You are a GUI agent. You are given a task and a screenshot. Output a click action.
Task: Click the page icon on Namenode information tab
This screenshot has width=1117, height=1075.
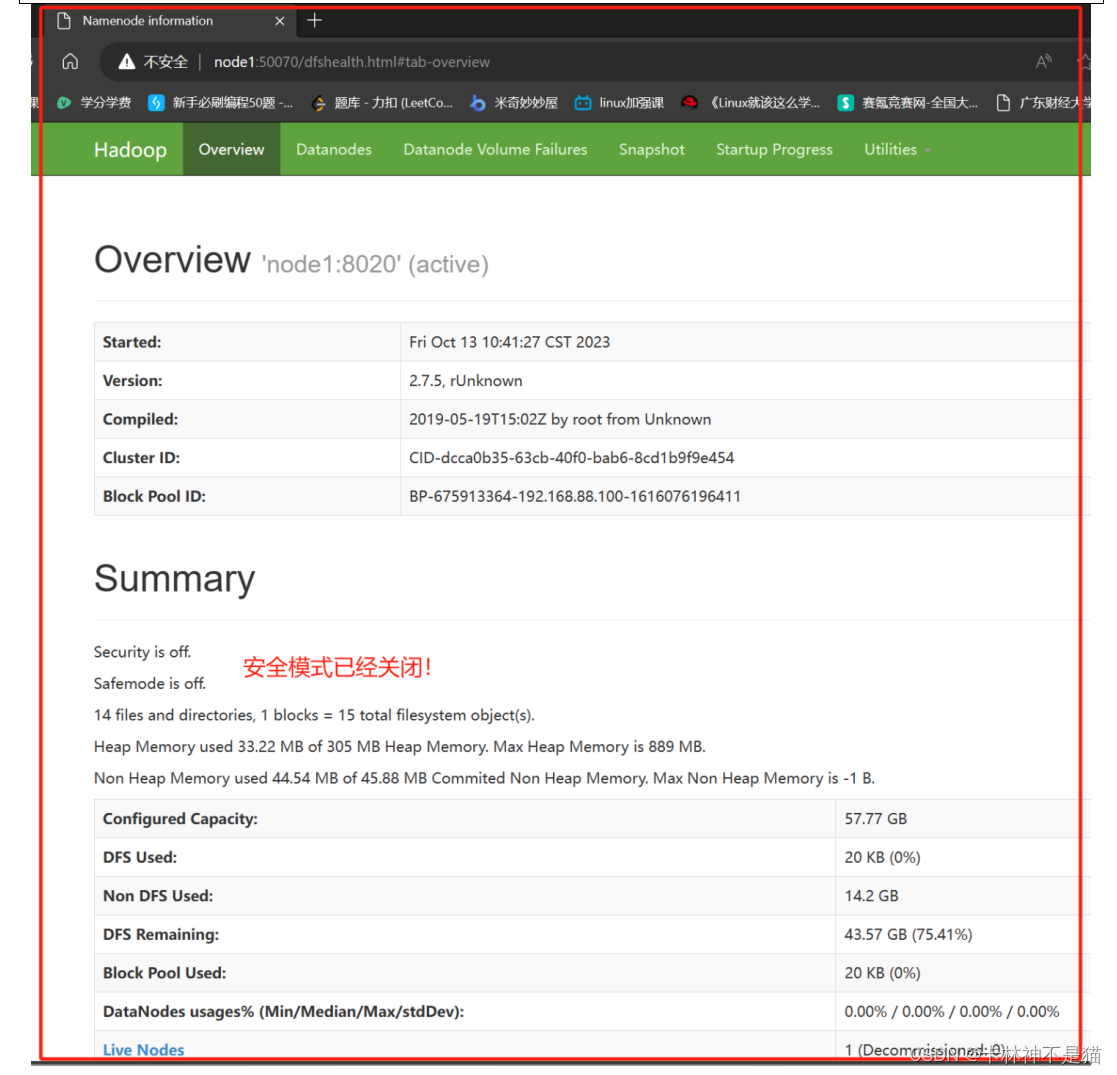(64, 21)
